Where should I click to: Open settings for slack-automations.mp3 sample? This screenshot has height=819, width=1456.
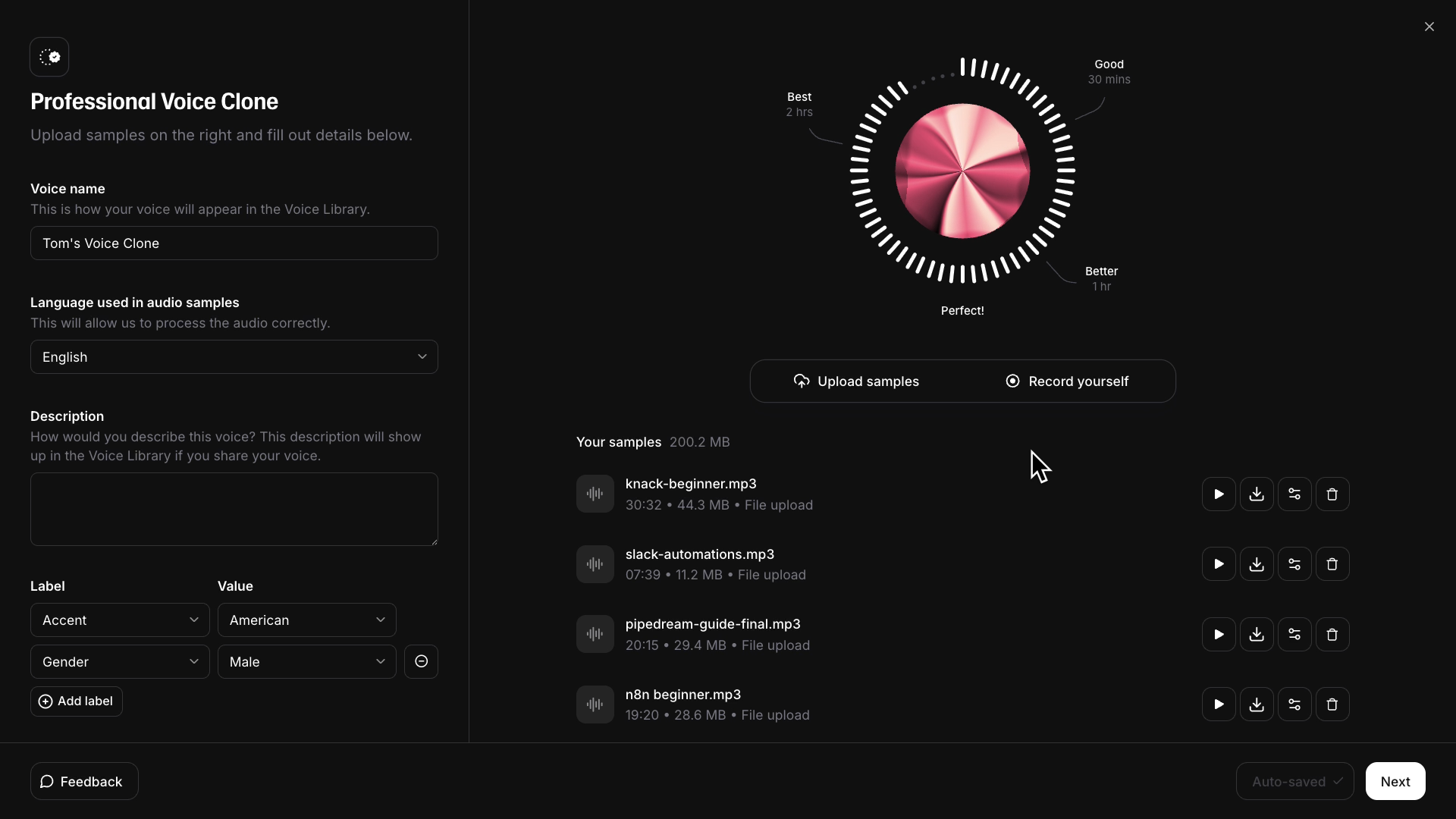1294,564
